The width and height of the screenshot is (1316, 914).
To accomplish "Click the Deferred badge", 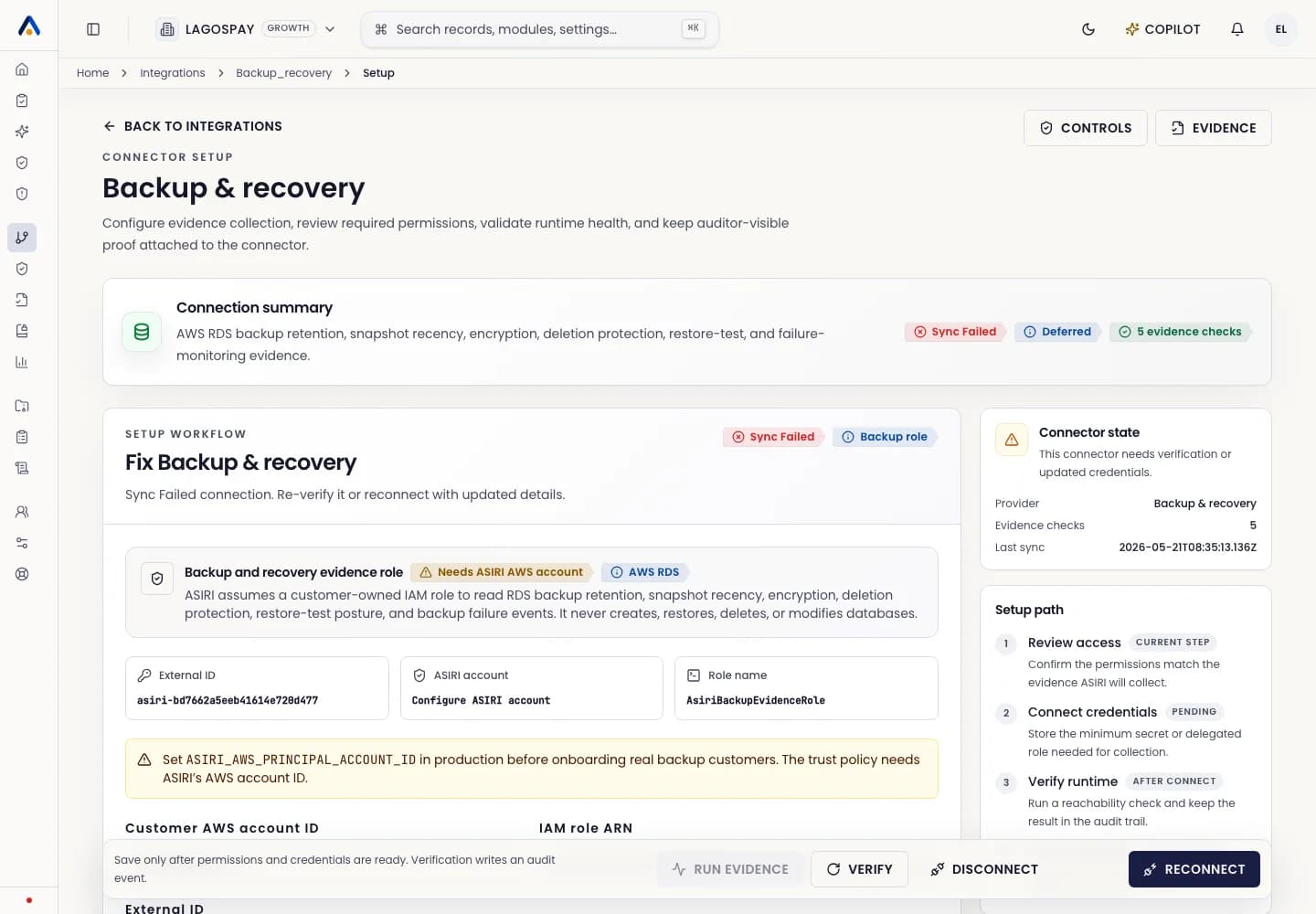I will (x=1057, y=332).
